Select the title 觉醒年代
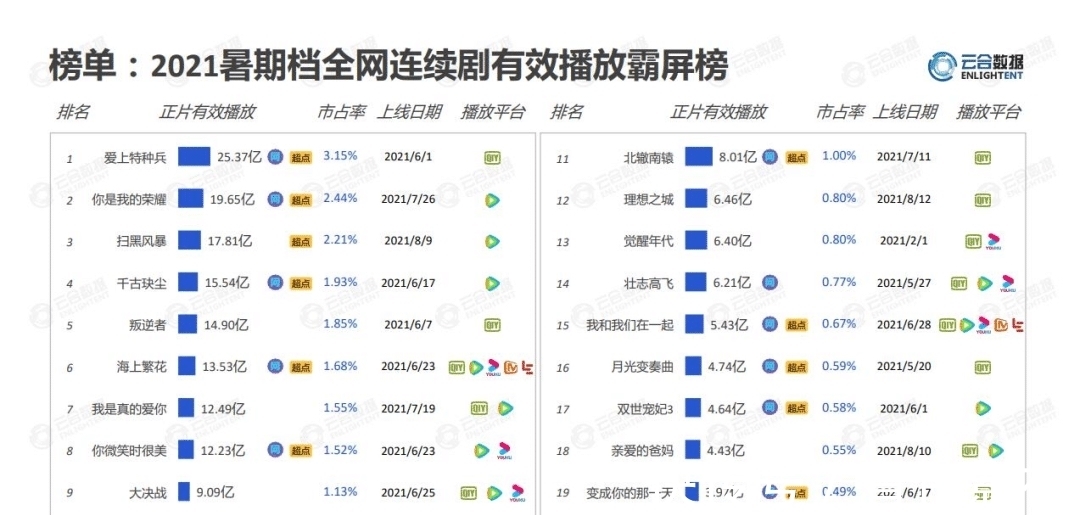 pyautogui.click(x=648, y=242)
